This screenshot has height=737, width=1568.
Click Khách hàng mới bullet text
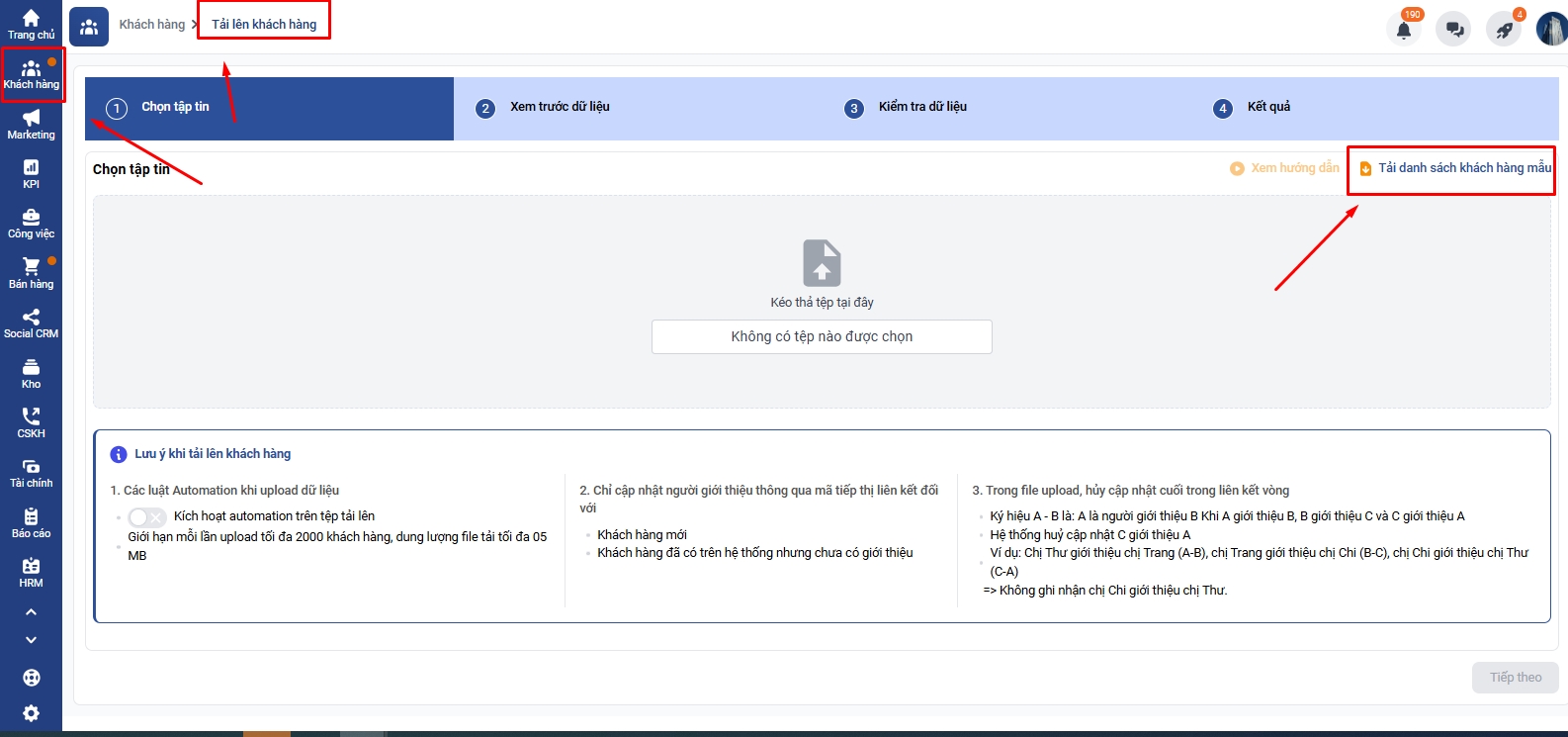[x=642, y=534]
